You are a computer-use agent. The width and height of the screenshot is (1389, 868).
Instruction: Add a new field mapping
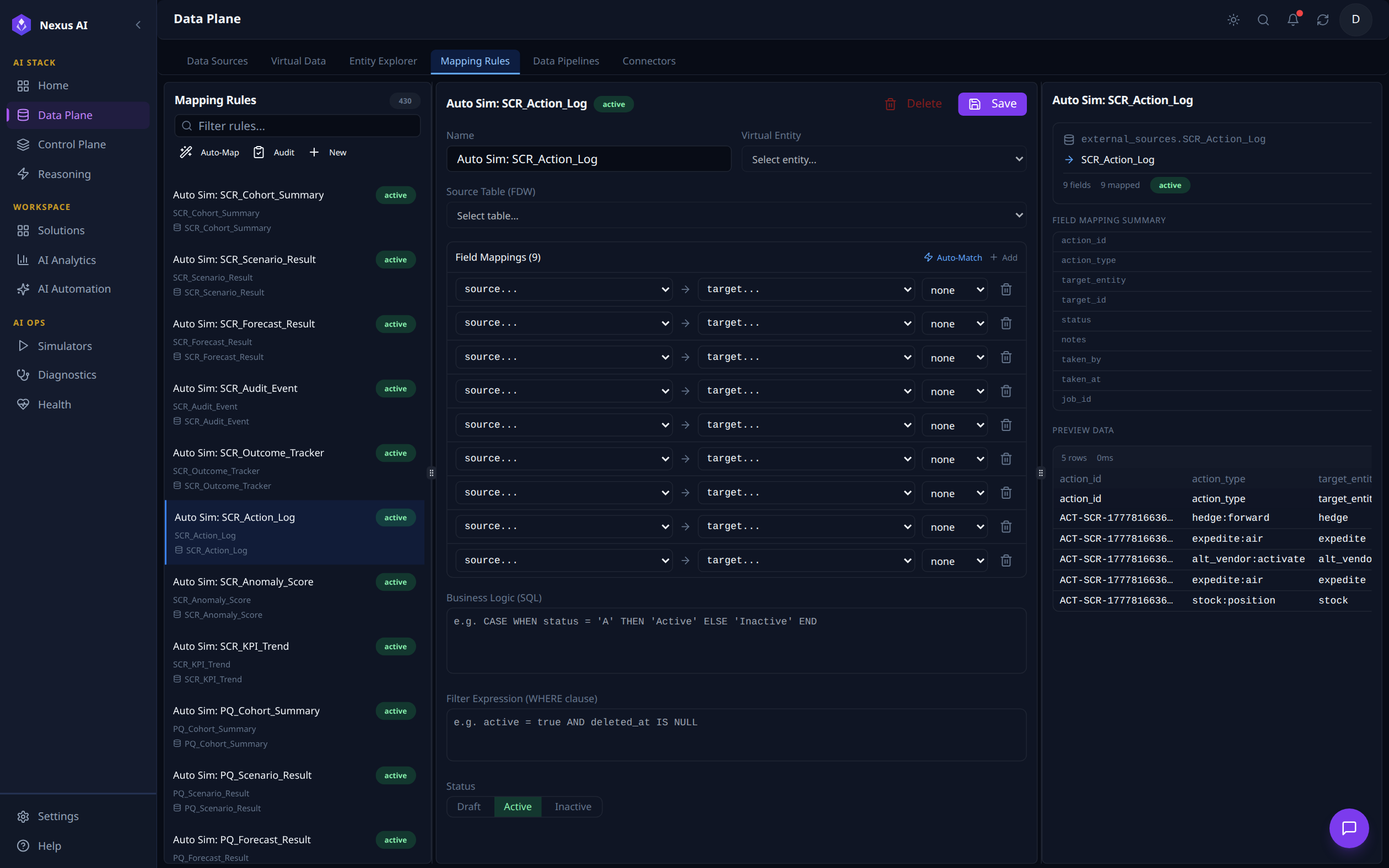tap(1003, 257)
